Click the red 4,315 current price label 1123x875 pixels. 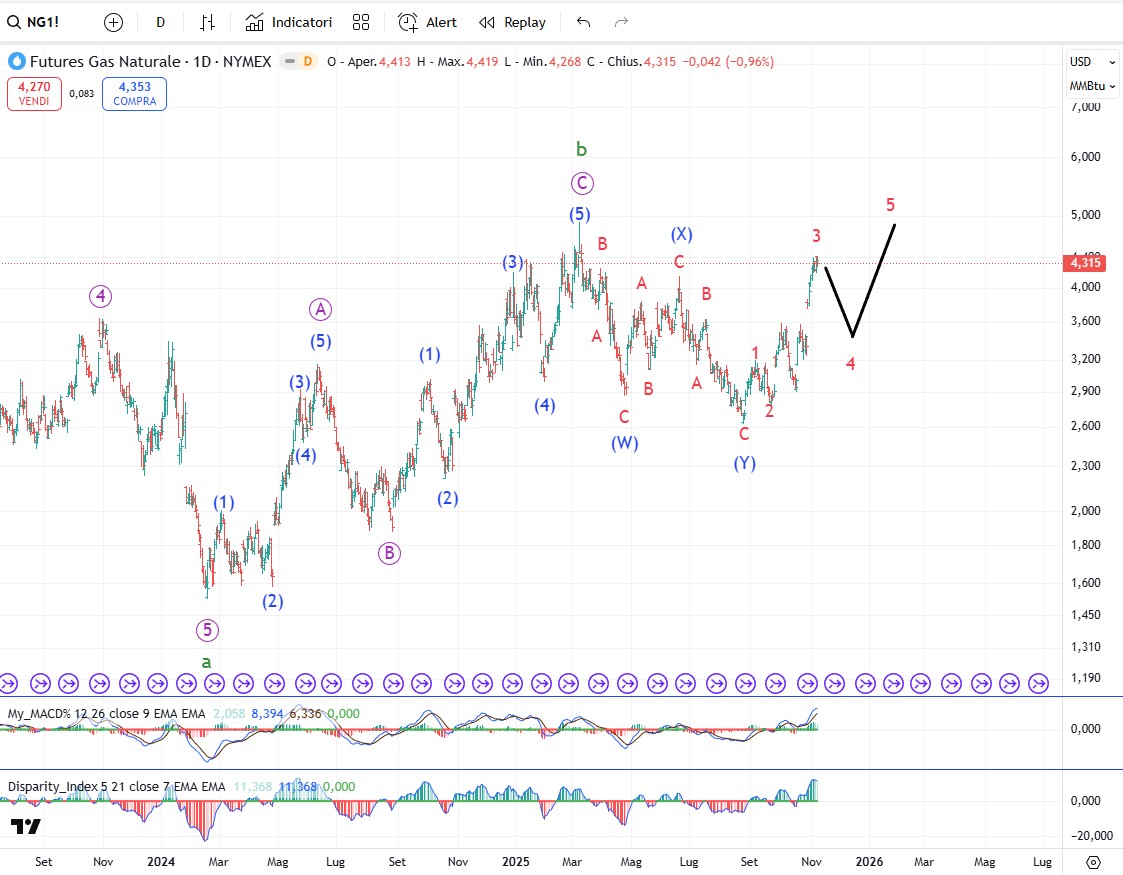tap(1085, 263)
